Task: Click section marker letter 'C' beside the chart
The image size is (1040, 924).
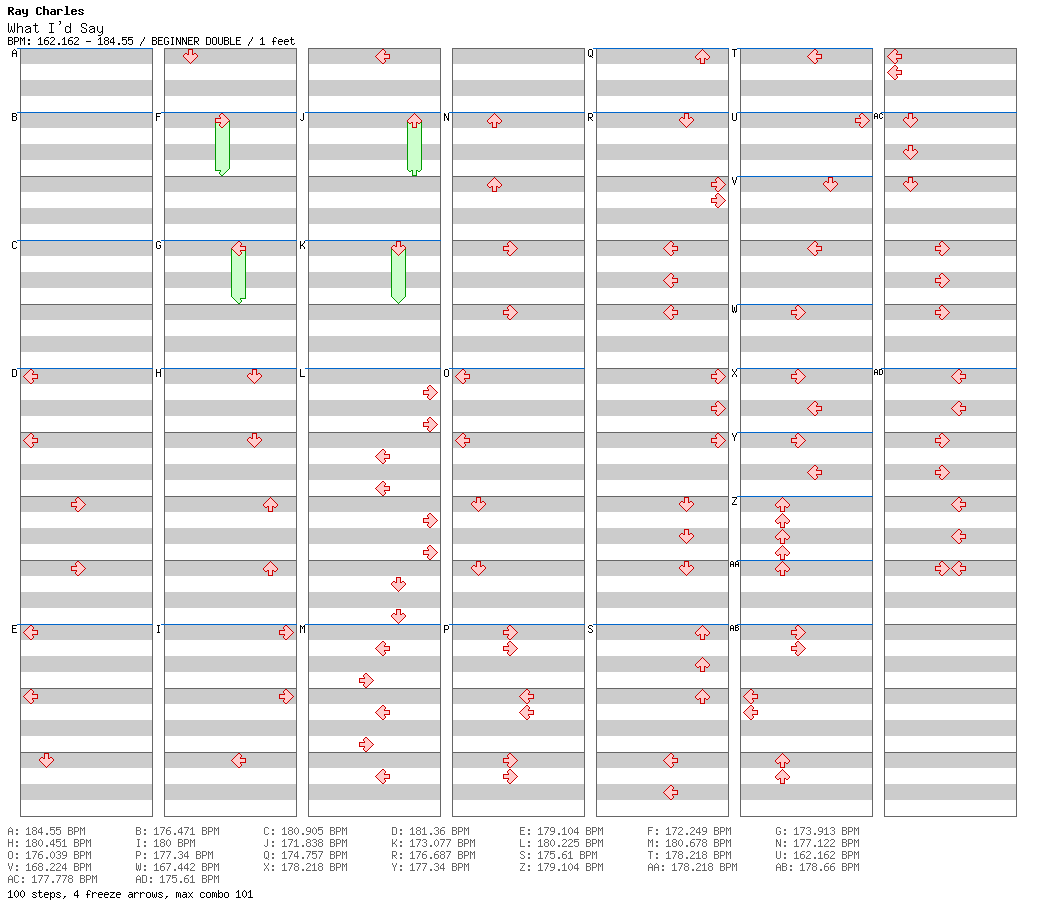Action: click(x=14, y=245)
